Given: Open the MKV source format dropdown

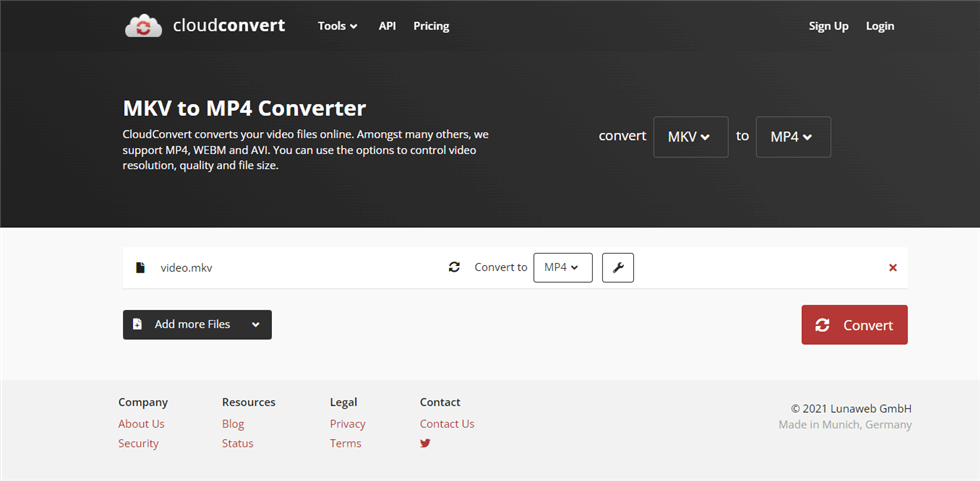Looking at the screenshot, I should pos(691,137).
